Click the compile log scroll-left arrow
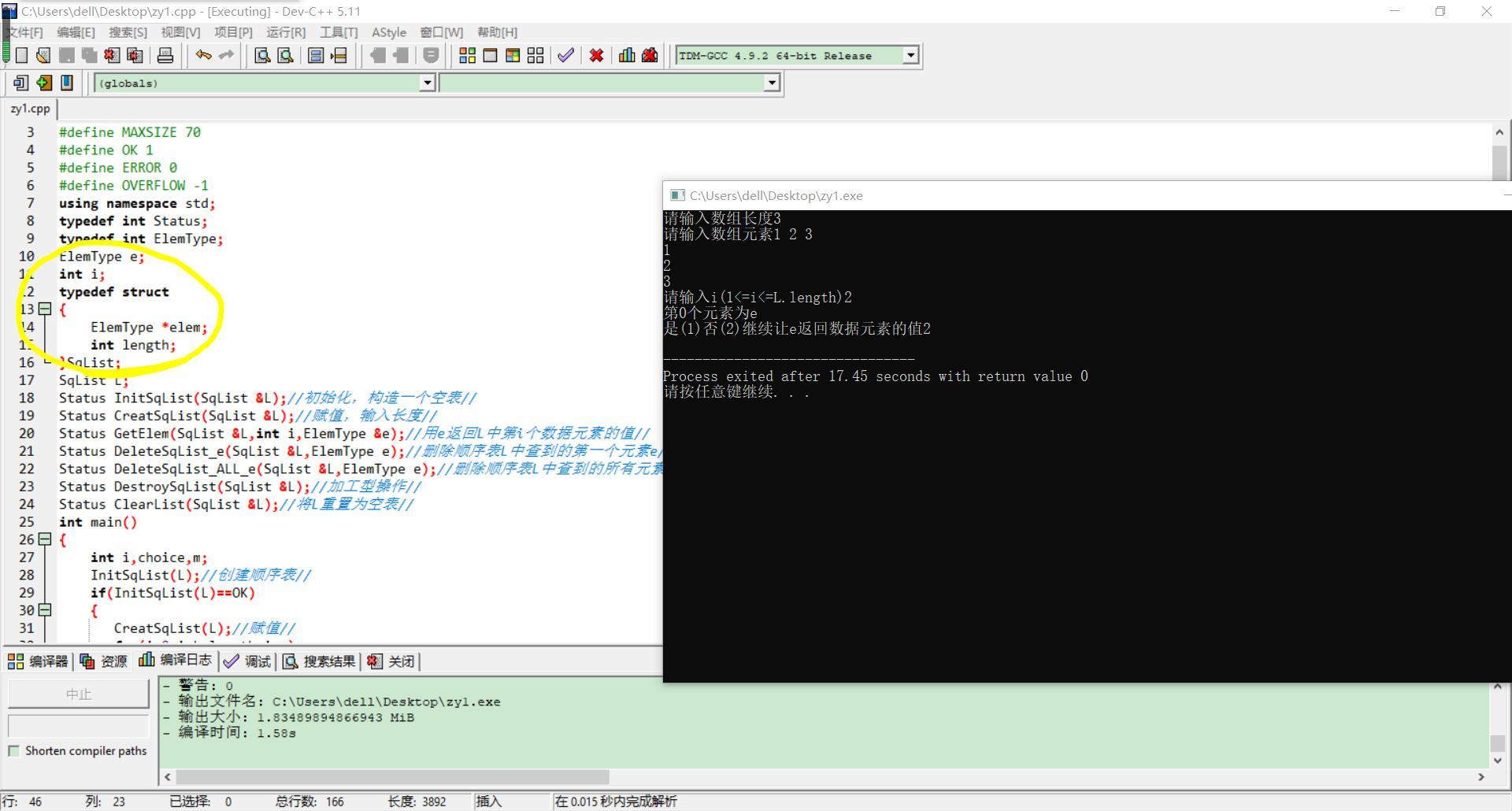The image size is (1512, 811). (167, 777)
